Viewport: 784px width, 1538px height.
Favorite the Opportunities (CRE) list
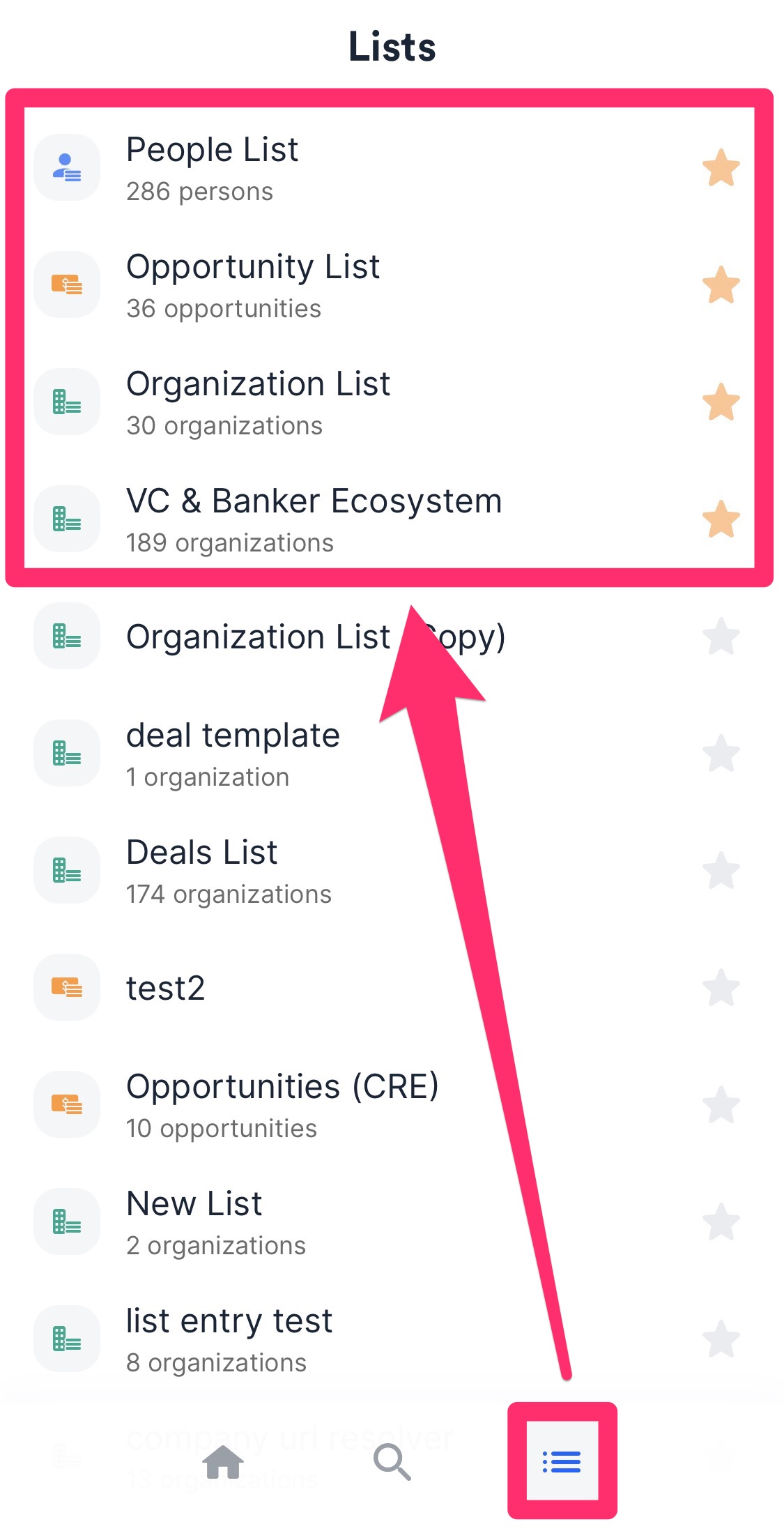[721, 1104]
